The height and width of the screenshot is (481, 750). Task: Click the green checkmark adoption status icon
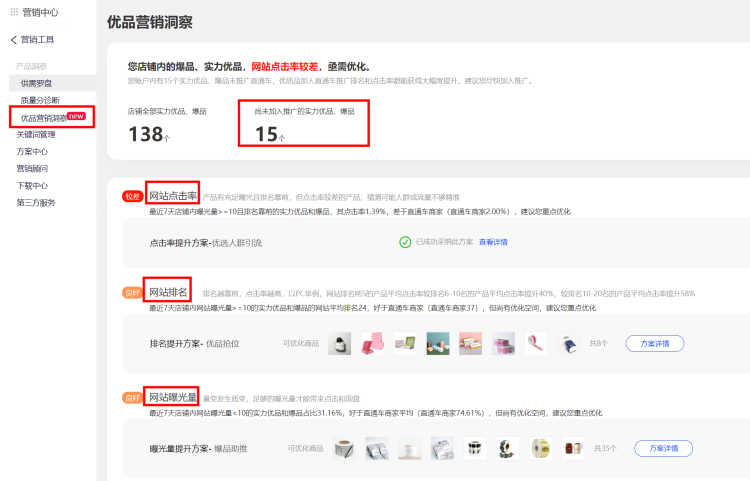tap(405, 242)
